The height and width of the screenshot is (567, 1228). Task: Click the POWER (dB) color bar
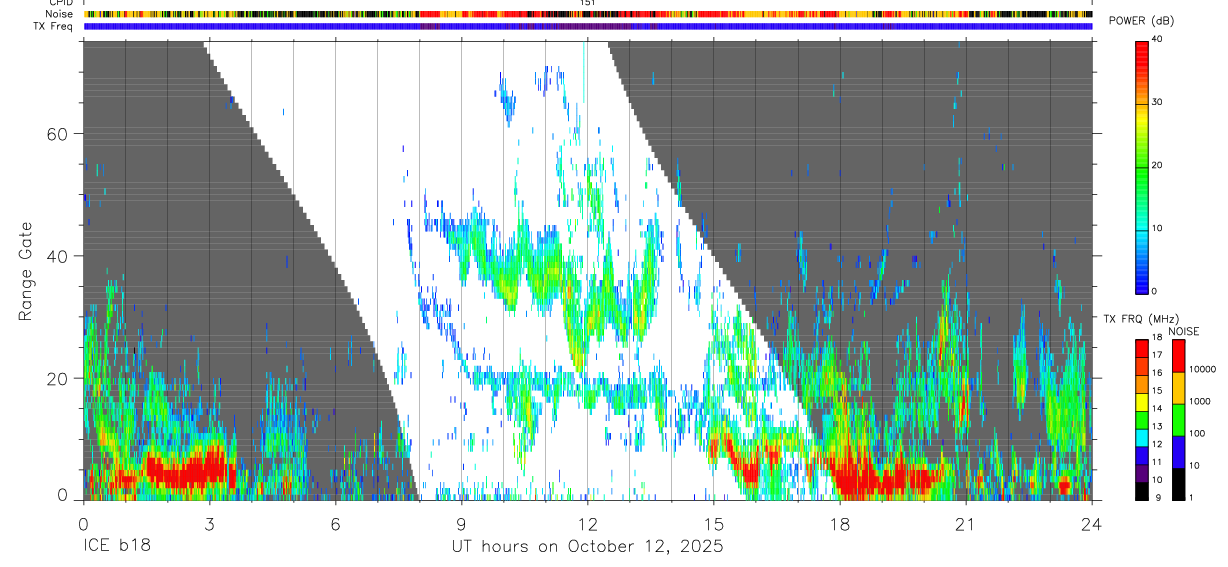[x=1141, y=166]
